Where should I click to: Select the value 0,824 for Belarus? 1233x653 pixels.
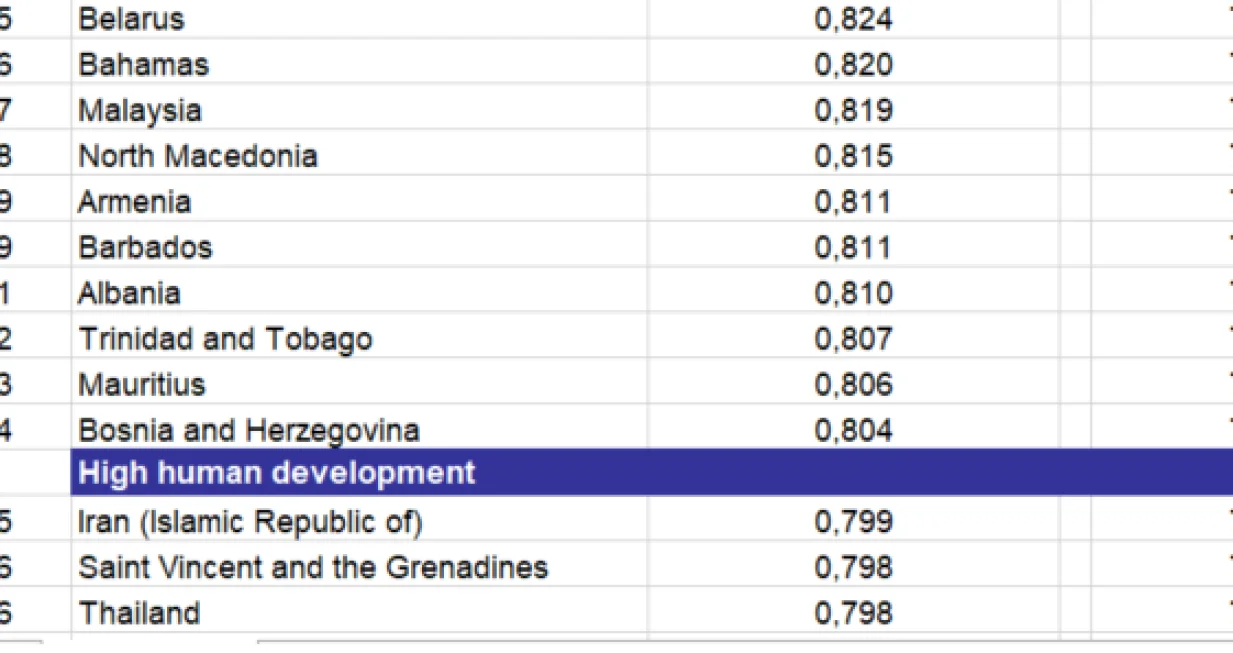click(x=853, y=19)
